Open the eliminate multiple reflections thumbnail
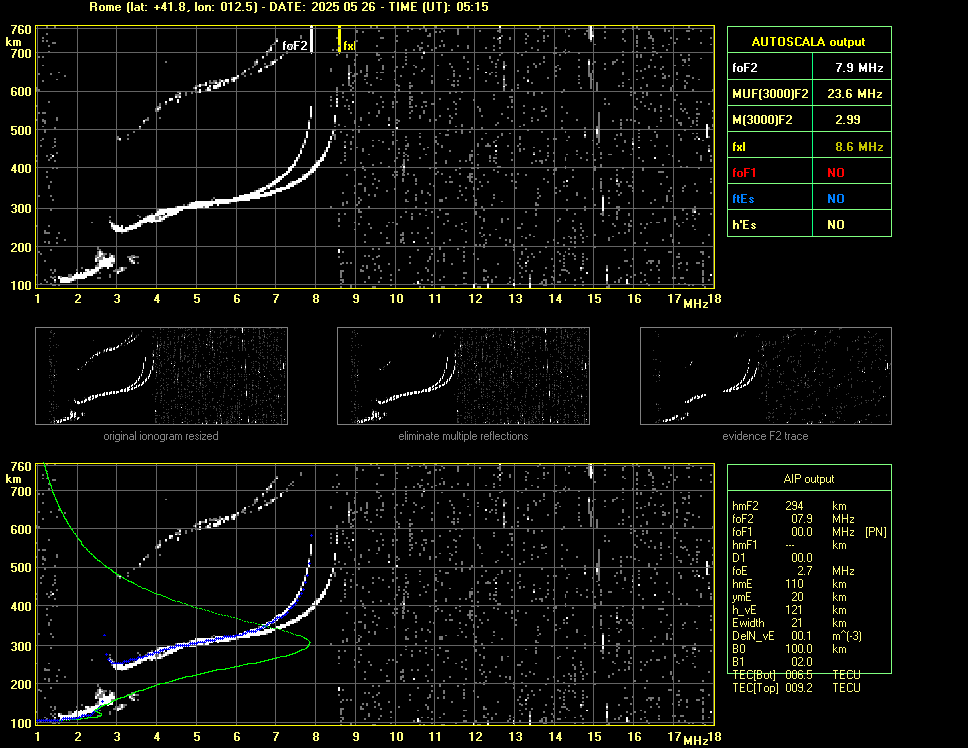This screenshot has height=748, width=968. coord(463,376)
